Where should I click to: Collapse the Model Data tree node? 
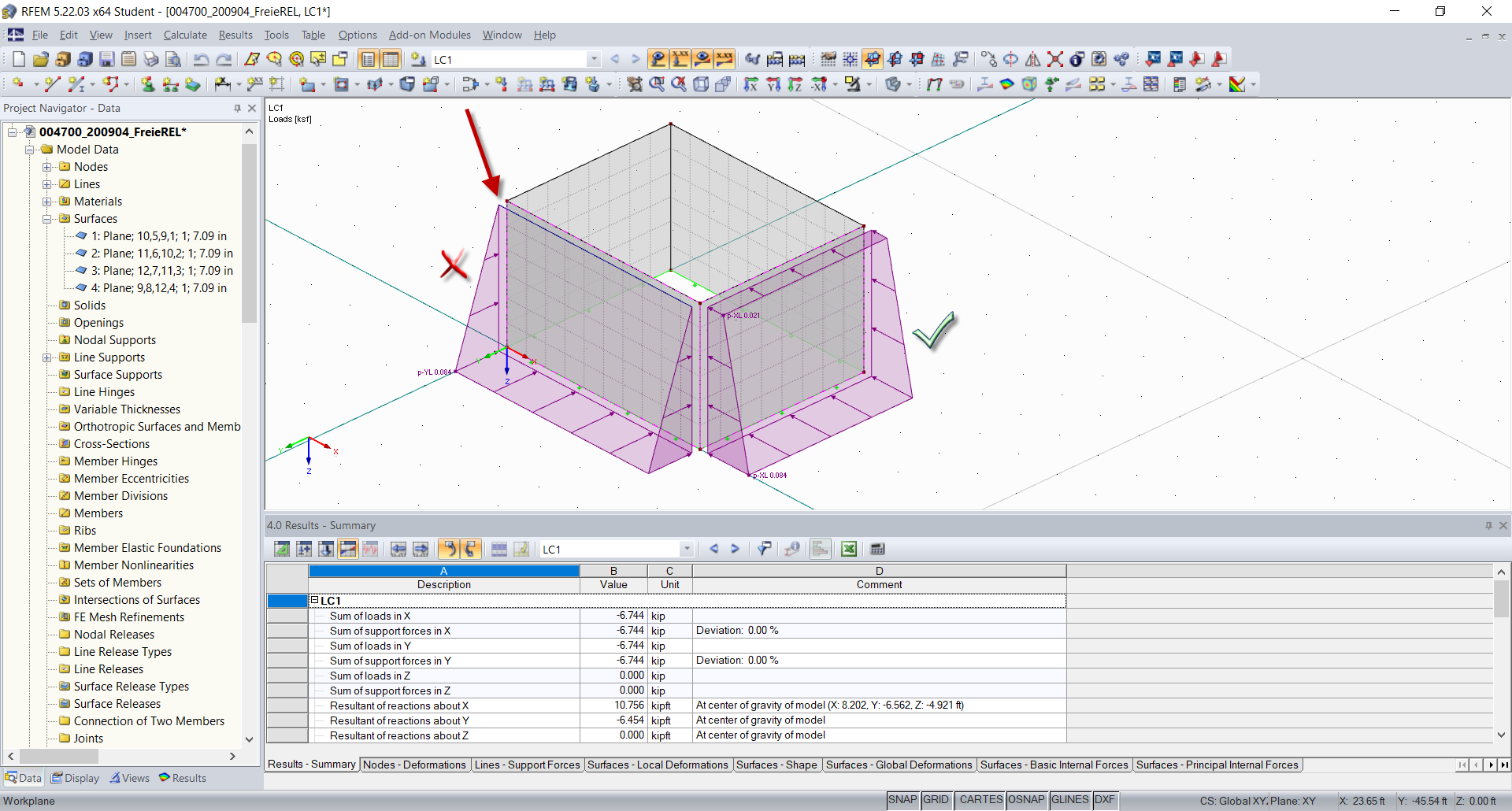tap(29, 150)
